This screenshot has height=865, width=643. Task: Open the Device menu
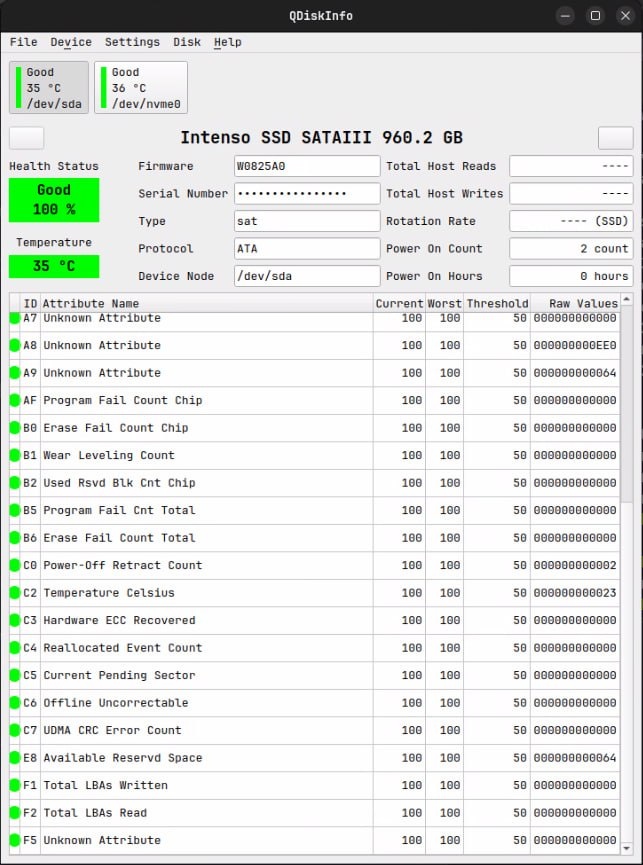71,42
